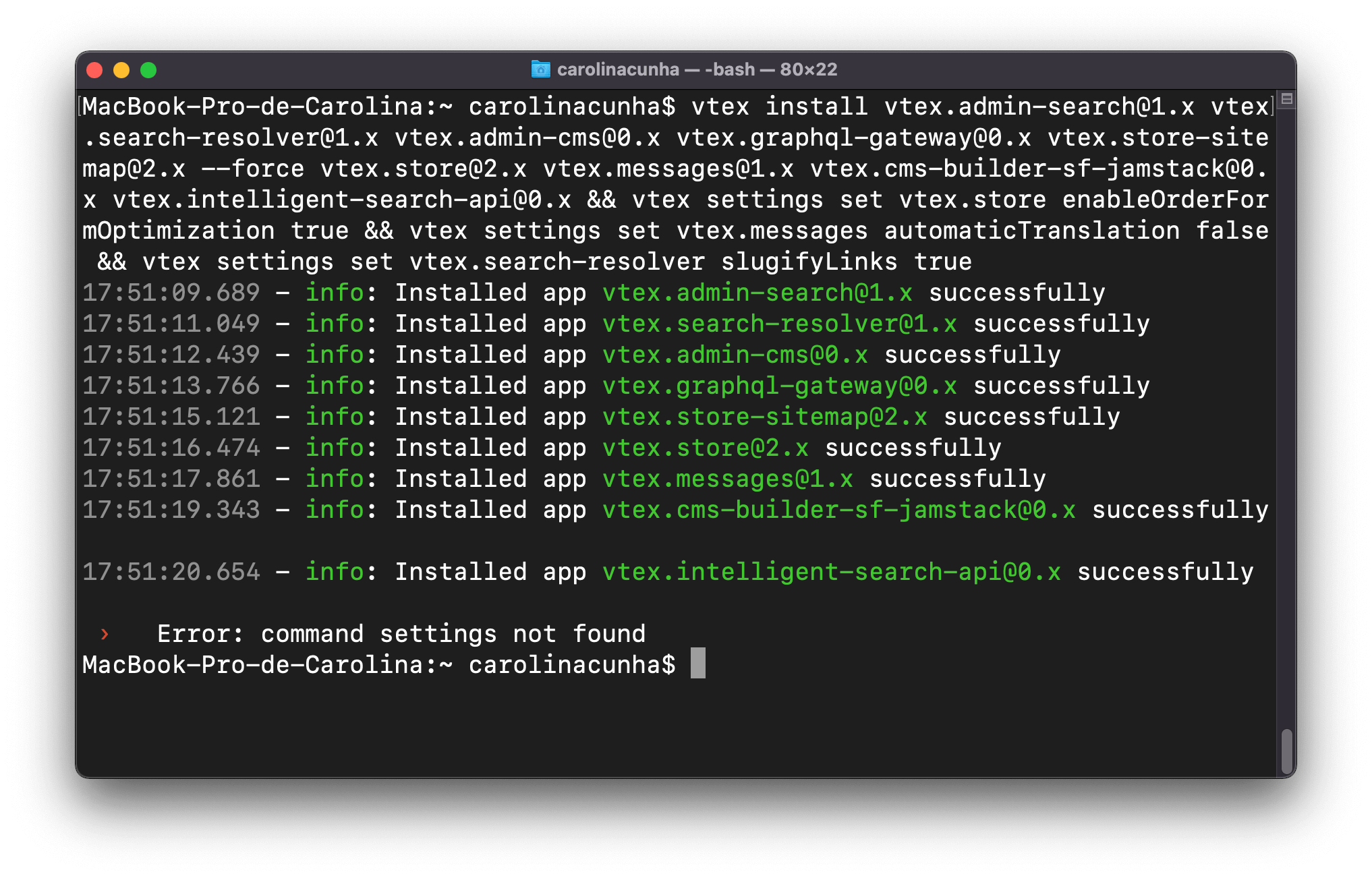Click 'vtex.intelligent-search-api@0.x' in green output

[x=832, y=572]
